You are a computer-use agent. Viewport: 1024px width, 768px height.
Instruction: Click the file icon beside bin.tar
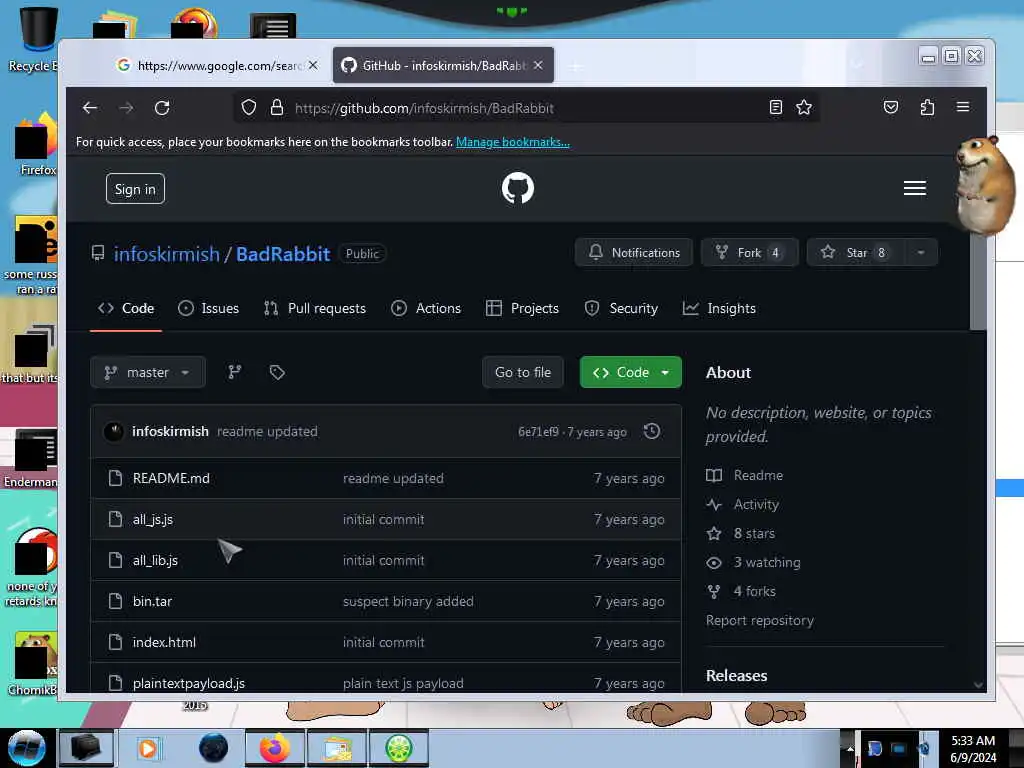click(116, 601)
